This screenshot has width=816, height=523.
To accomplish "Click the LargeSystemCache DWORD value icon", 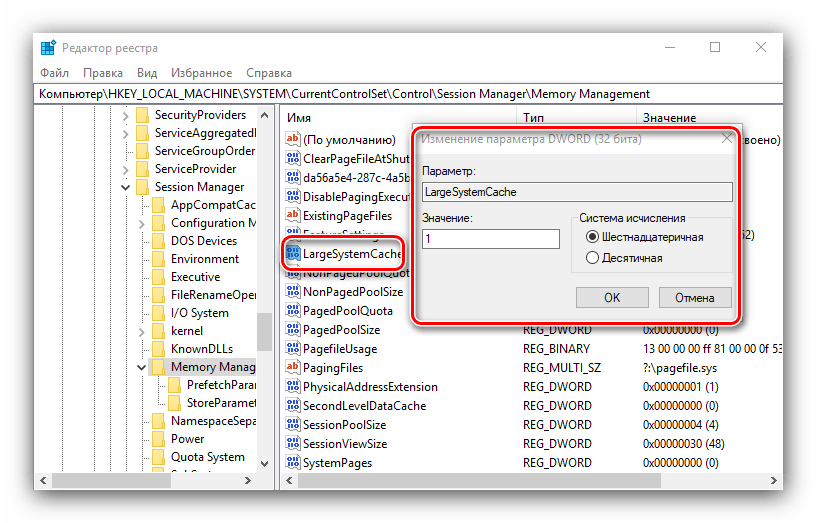I will pos(294,254).
